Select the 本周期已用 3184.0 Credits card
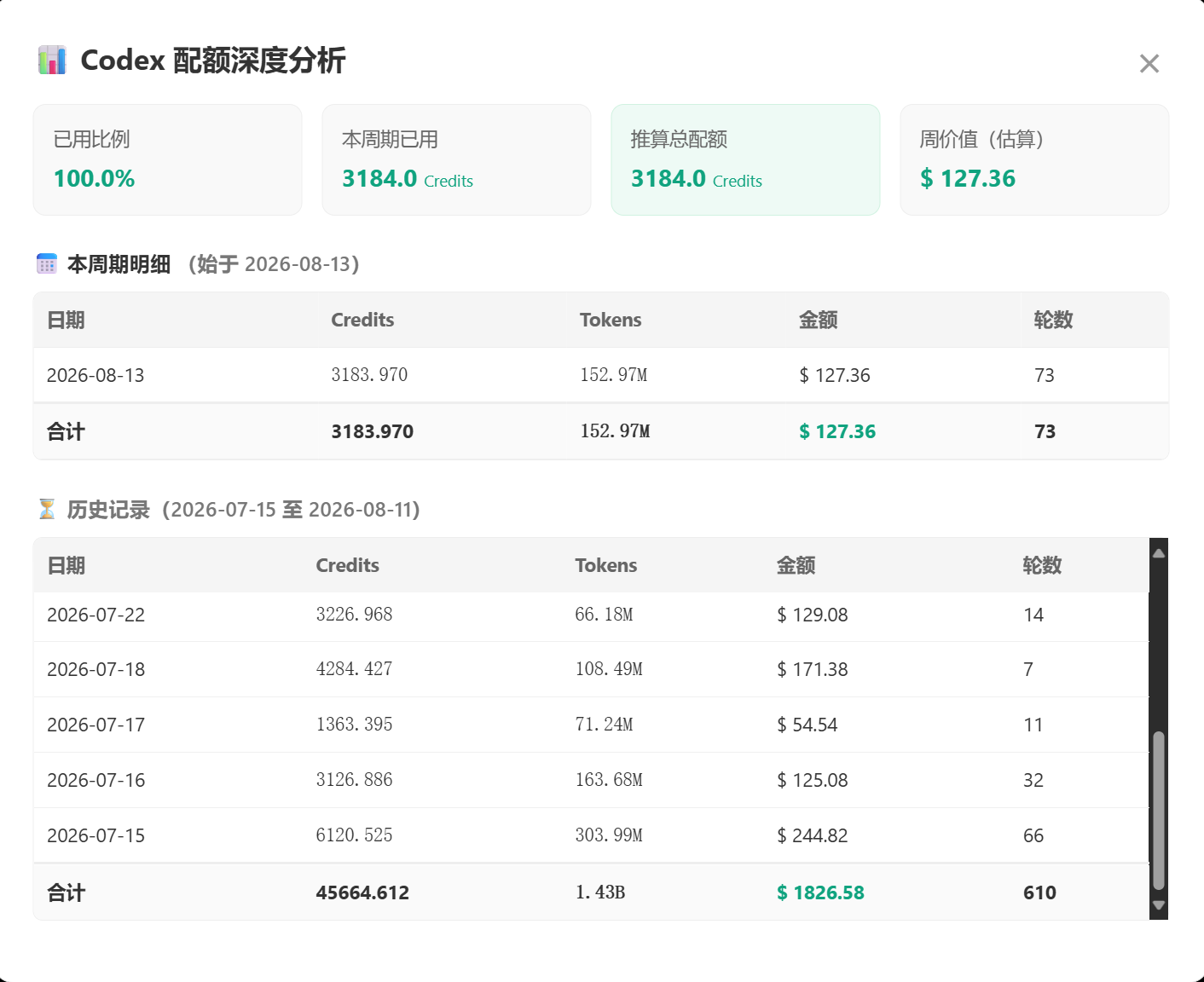Screen dimensions: 1204x982 coord(456,159)
